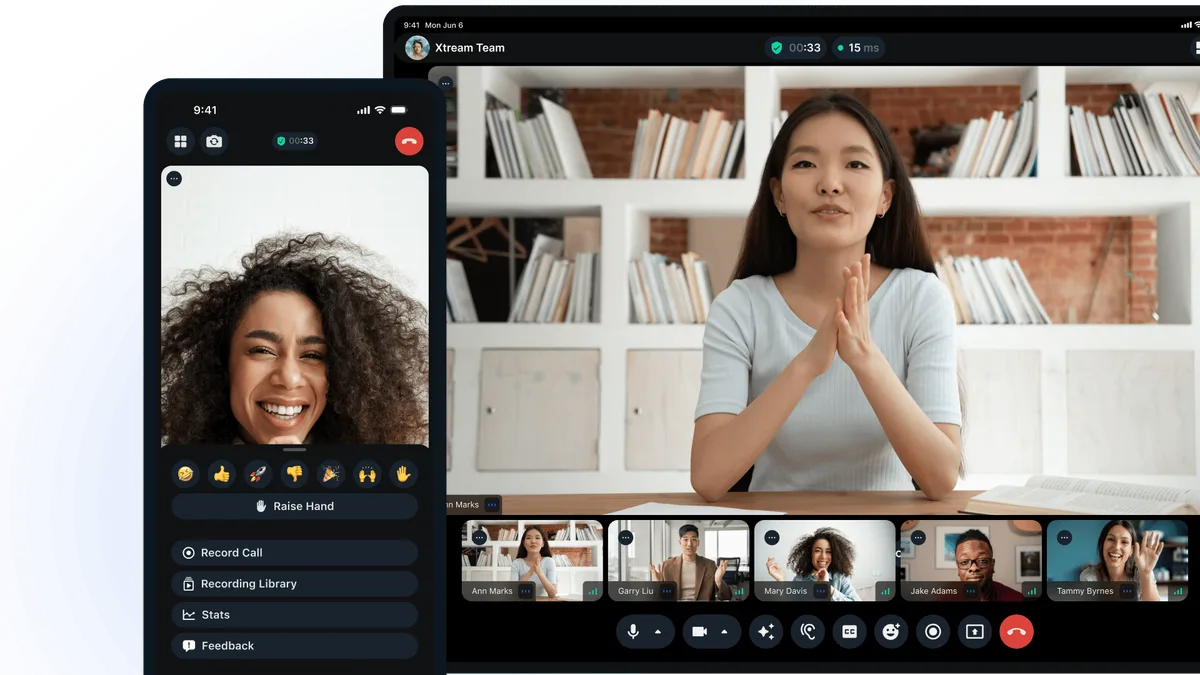Open the more options menu on Garry Liu's tile
The image size is (1200, 675).
click(x=667, y=591)
